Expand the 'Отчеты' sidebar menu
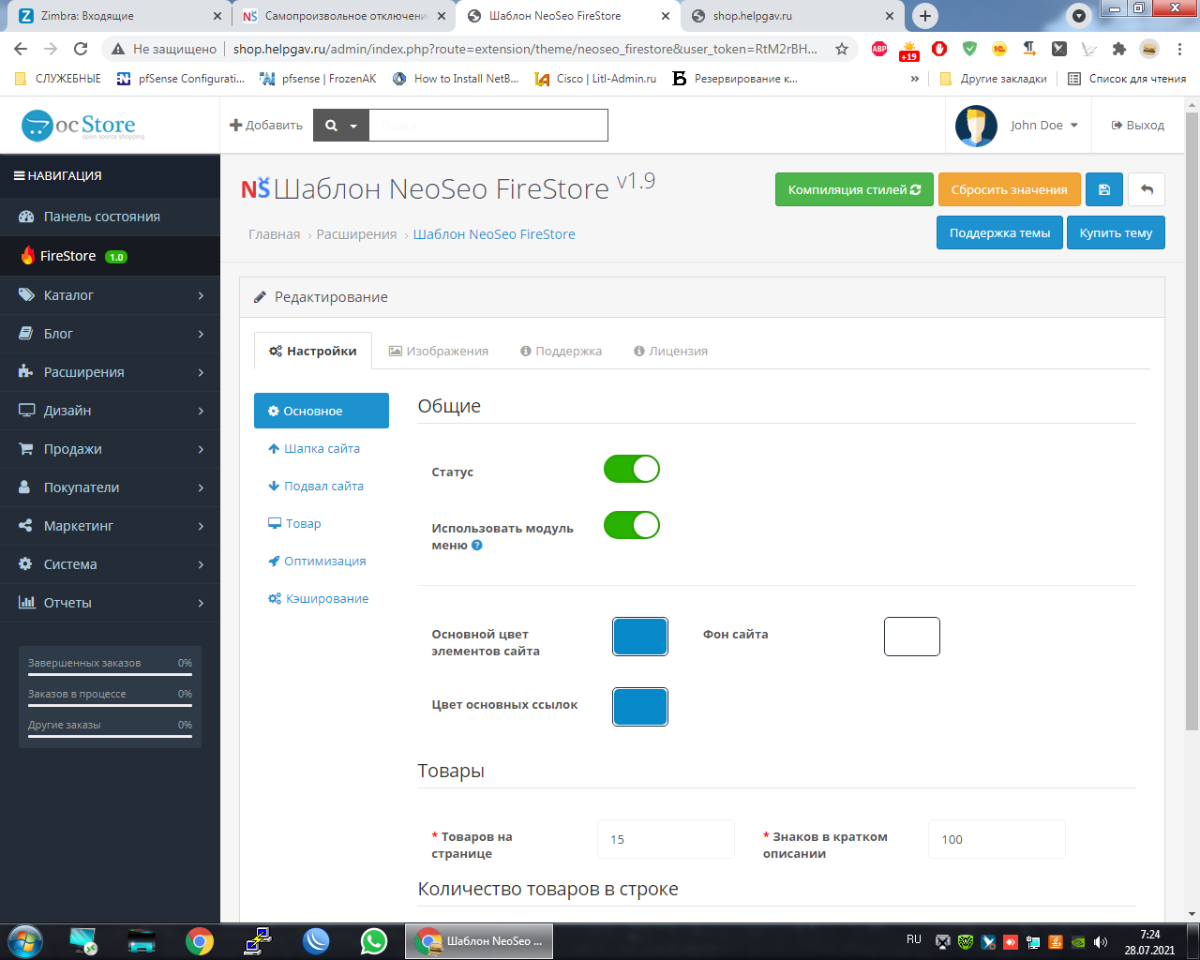 tap(110, 603)
